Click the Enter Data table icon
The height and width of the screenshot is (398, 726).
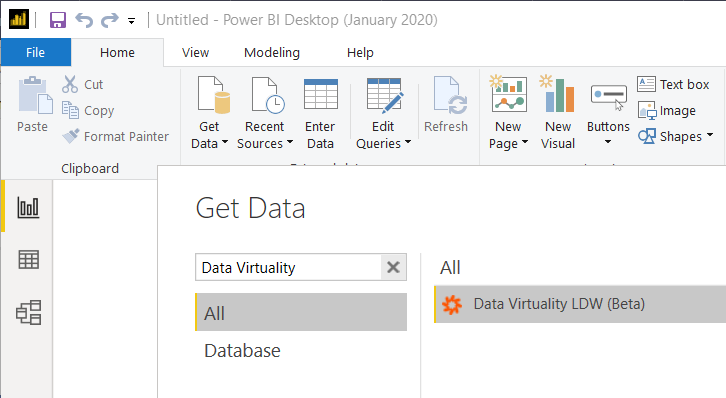(321, 94)
